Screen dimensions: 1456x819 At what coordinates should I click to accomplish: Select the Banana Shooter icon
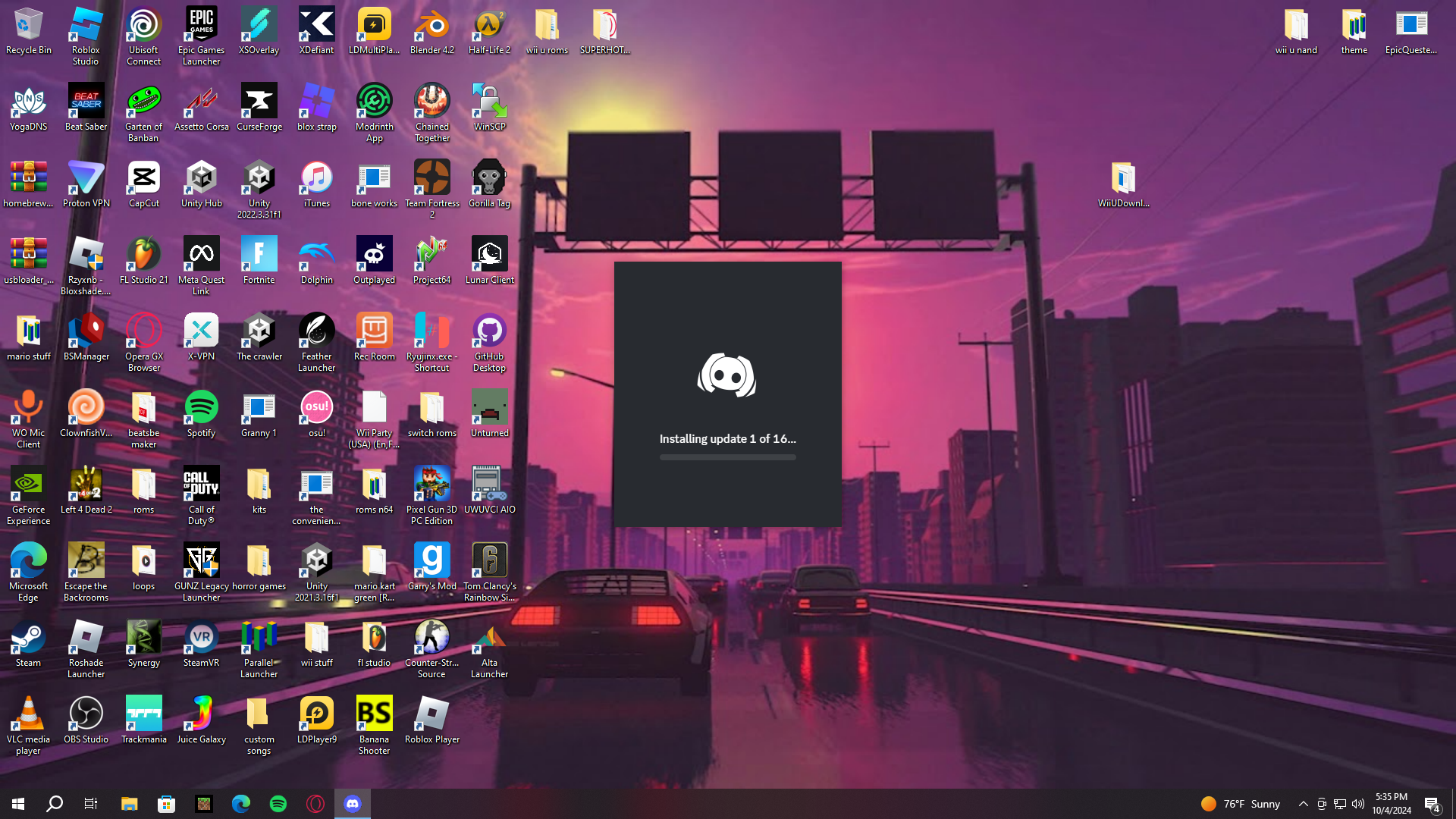pyautogui.click(x=375, y=726)
